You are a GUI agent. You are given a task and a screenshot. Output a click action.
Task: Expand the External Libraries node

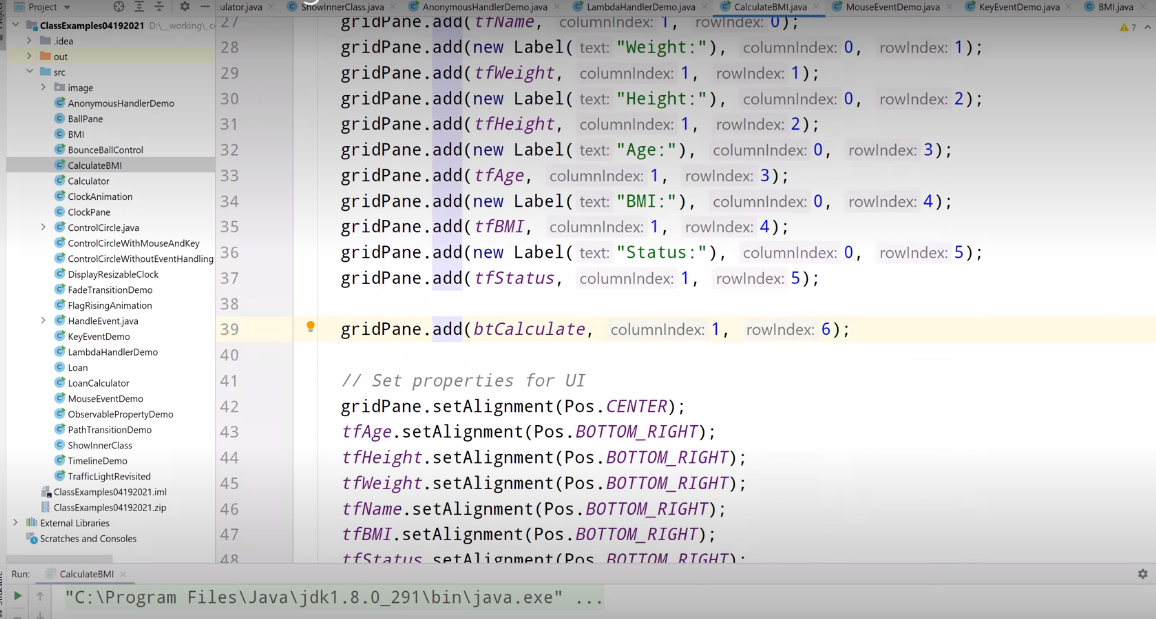click(x=17, y=522)
